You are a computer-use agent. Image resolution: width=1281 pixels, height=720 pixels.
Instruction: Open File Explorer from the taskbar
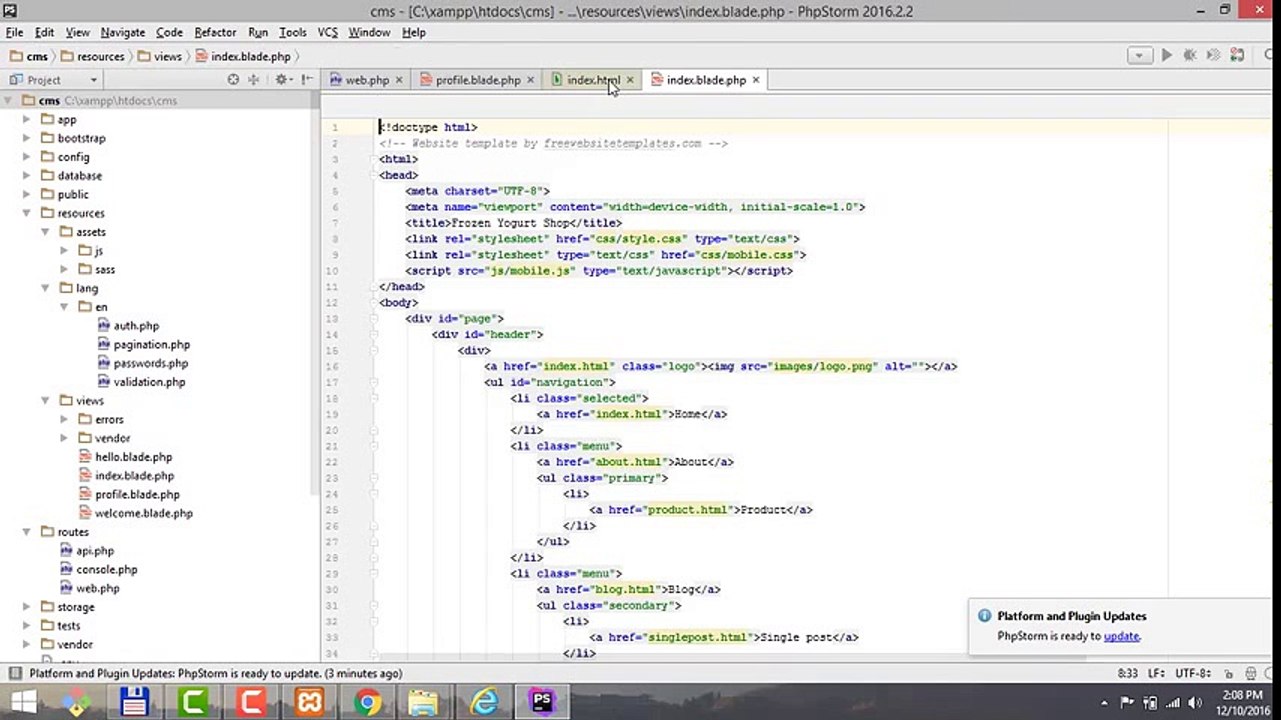424,703
